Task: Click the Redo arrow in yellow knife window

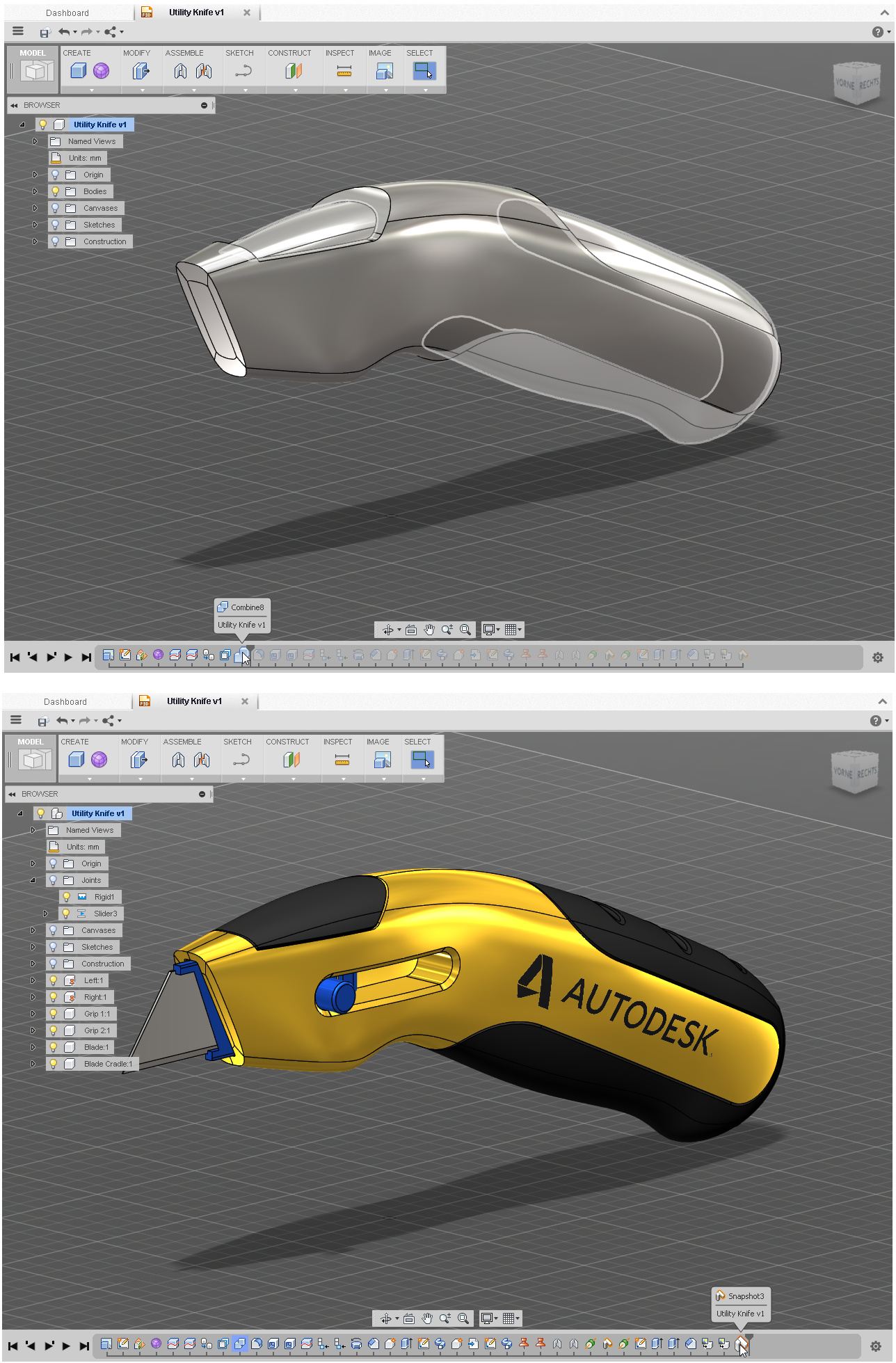Action: point(85,720)
